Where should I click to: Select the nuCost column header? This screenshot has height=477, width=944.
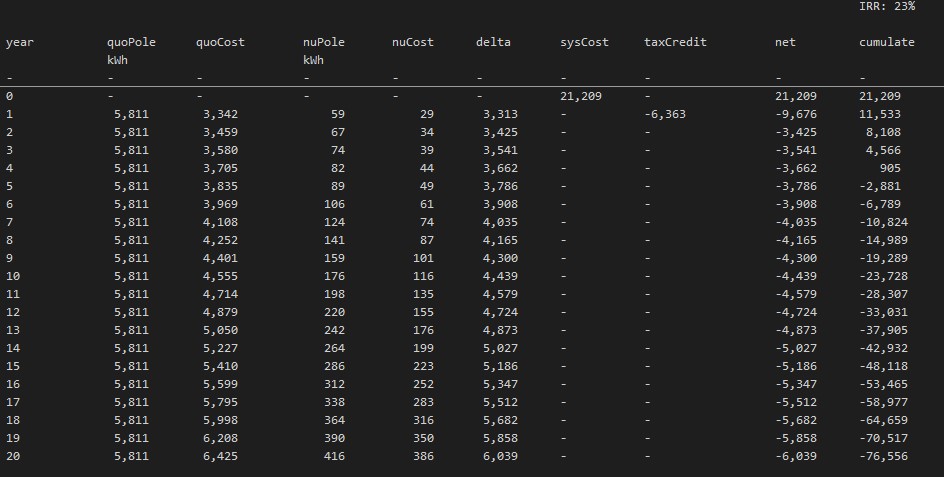point(412,42)
